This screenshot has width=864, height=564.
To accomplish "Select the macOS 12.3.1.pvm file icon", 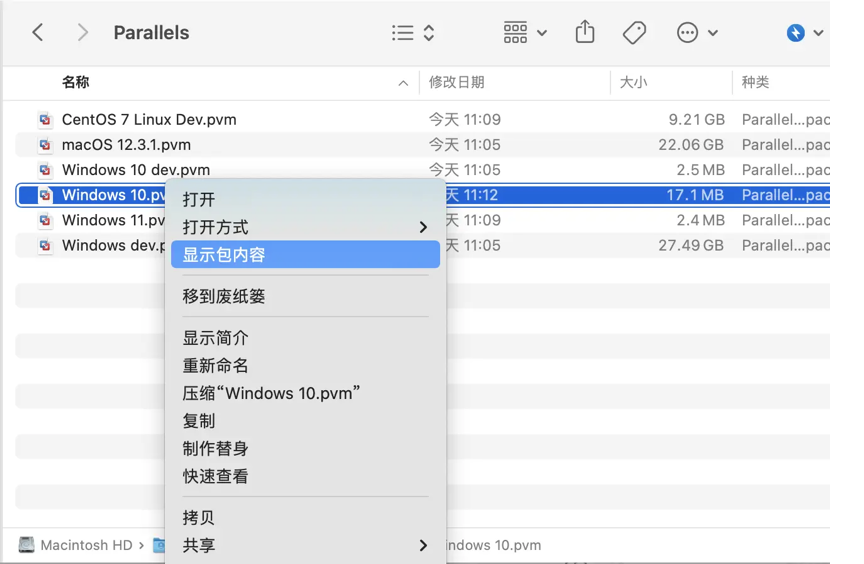I will [45, 145].
